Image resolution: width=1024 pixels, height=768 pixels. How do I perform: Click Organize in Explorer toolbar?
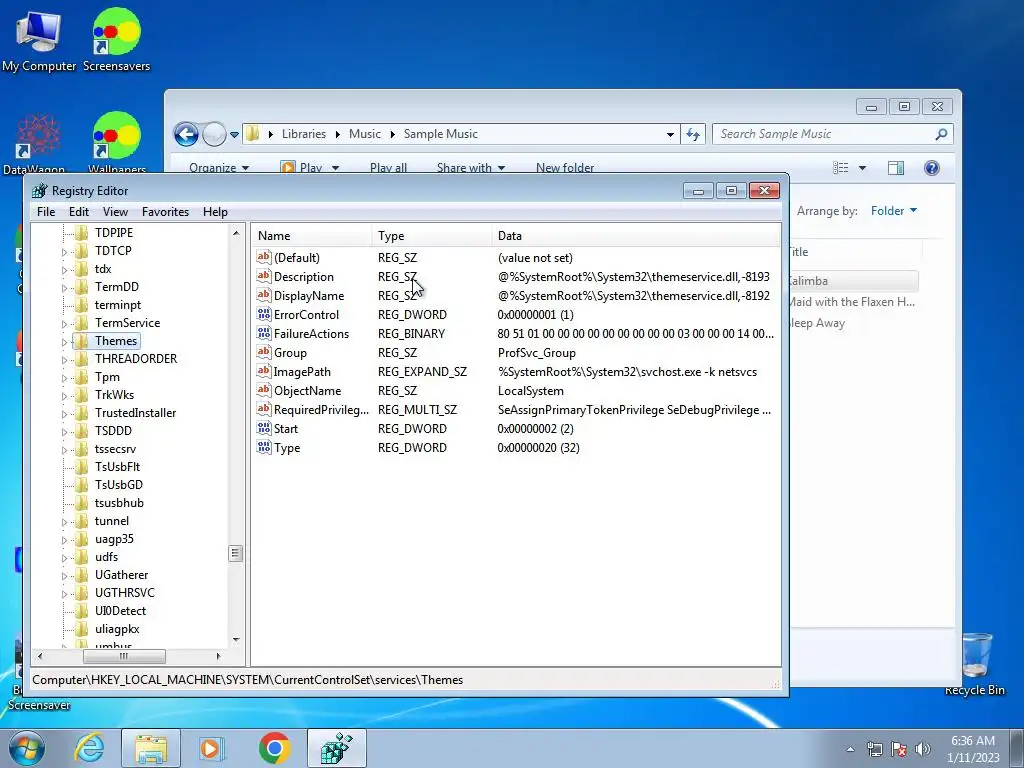coord(219,168)
